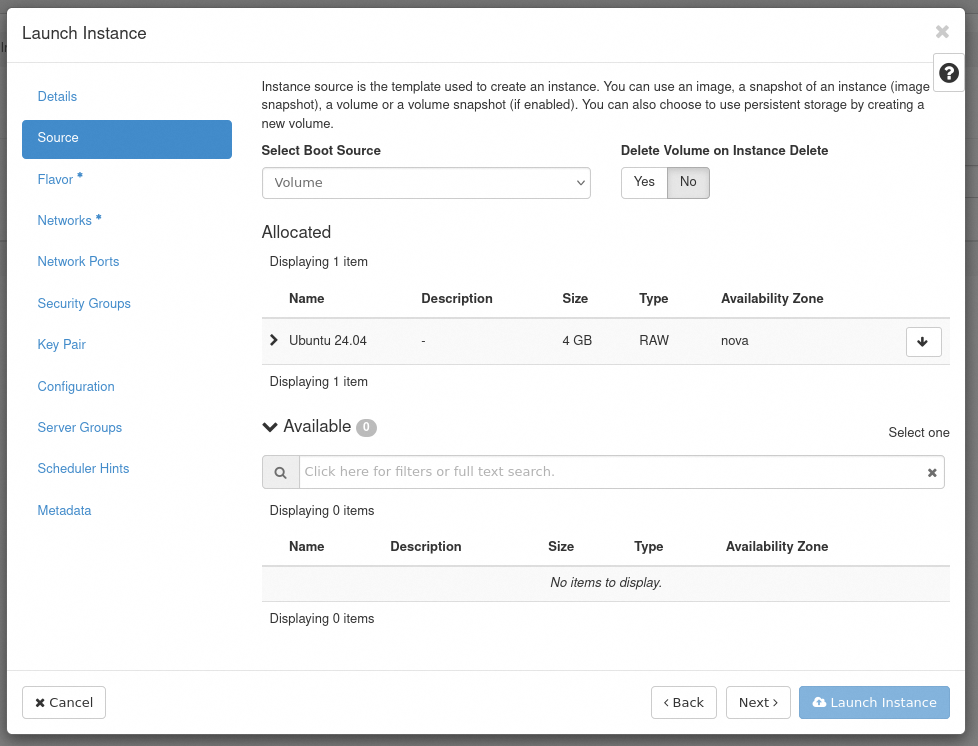Collapse the Available section
The image size is (978, 746).
tap(270, 427)
